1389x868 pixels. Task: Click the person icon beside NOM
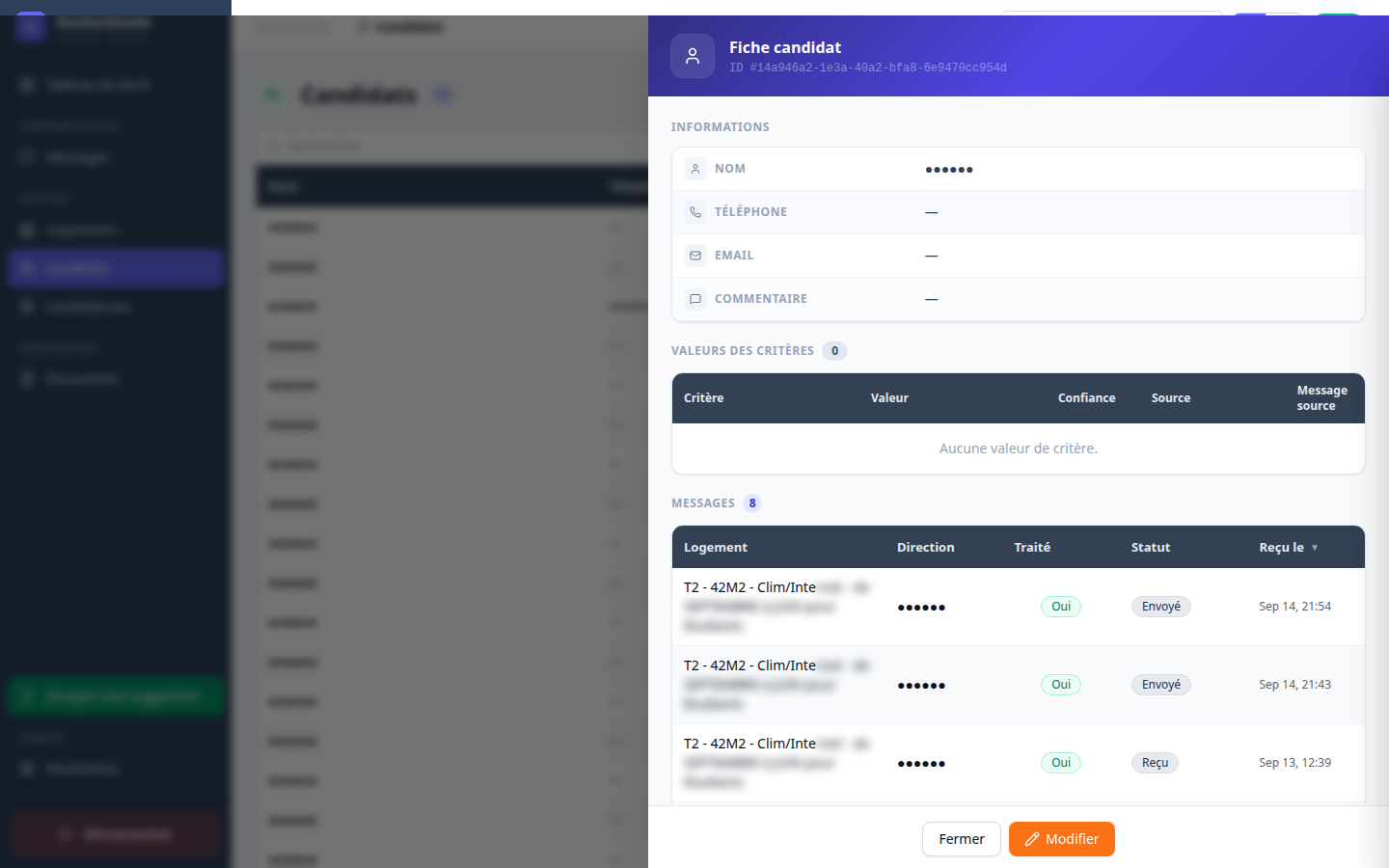click(x=695, y=169)
